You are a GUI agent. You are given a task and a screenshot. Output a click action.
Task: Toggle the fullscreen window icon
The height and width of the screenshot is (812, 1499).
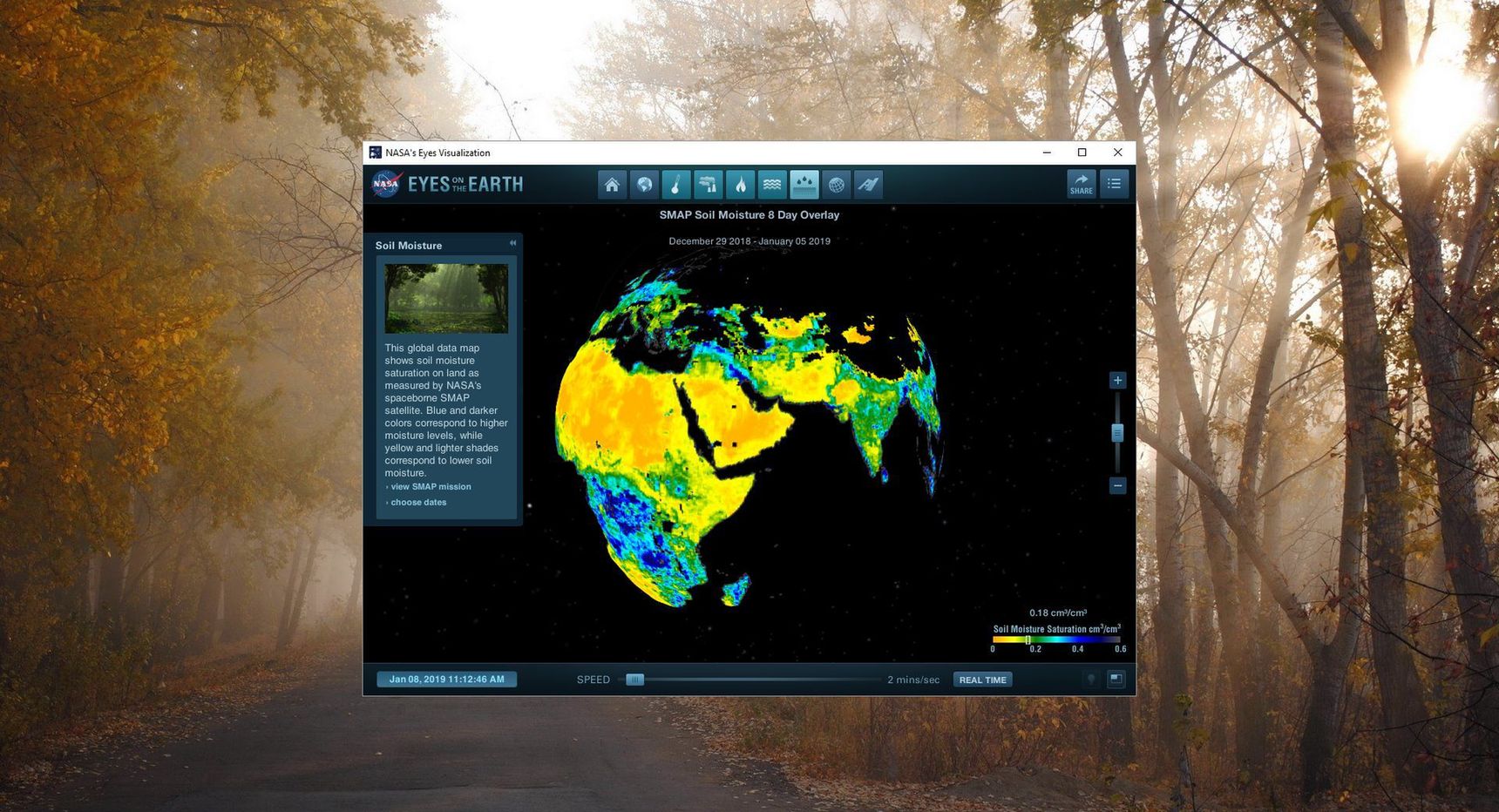pos(1116,680)
